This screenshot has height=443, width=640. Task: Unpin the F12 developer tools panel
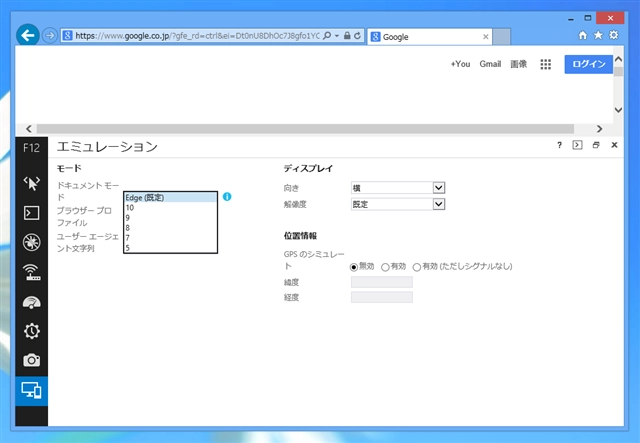pos(596,145)
